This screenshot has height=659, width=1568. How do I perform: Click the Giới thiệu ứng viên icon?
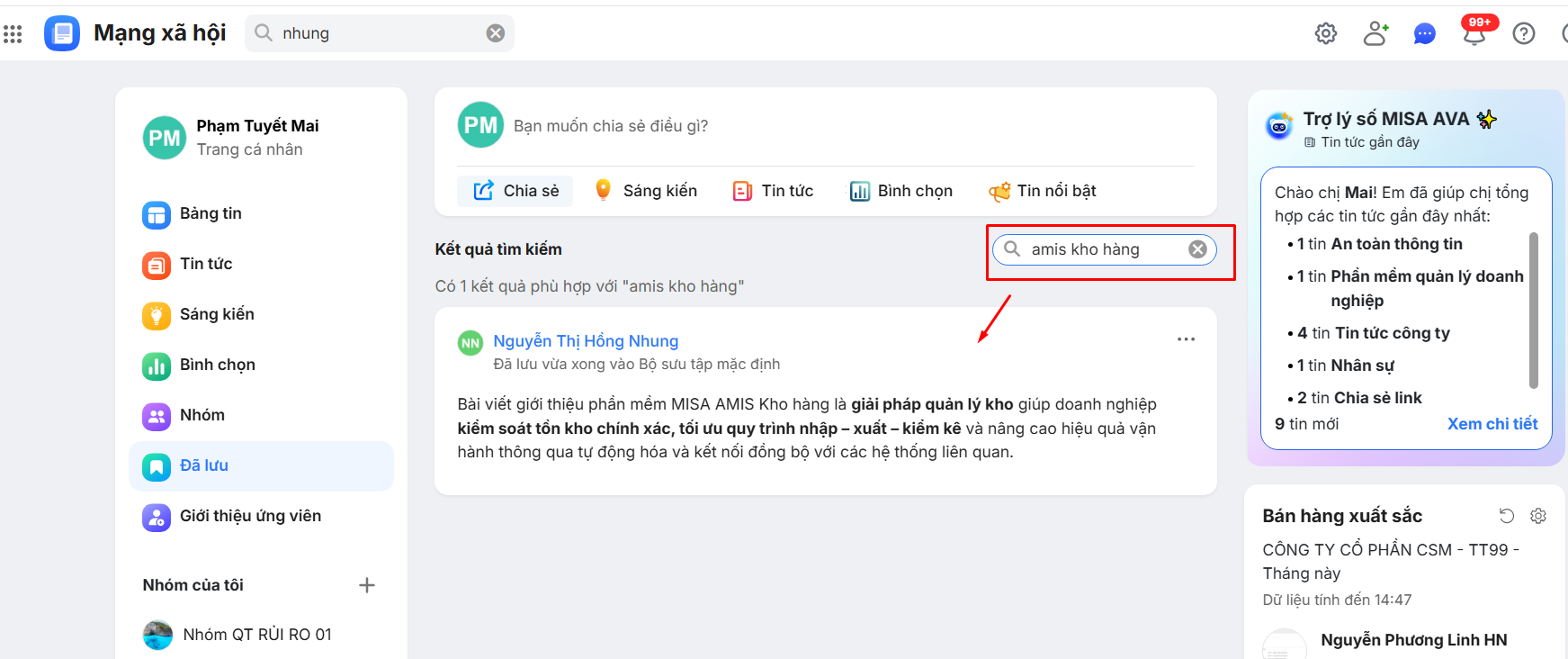point(157,518)
